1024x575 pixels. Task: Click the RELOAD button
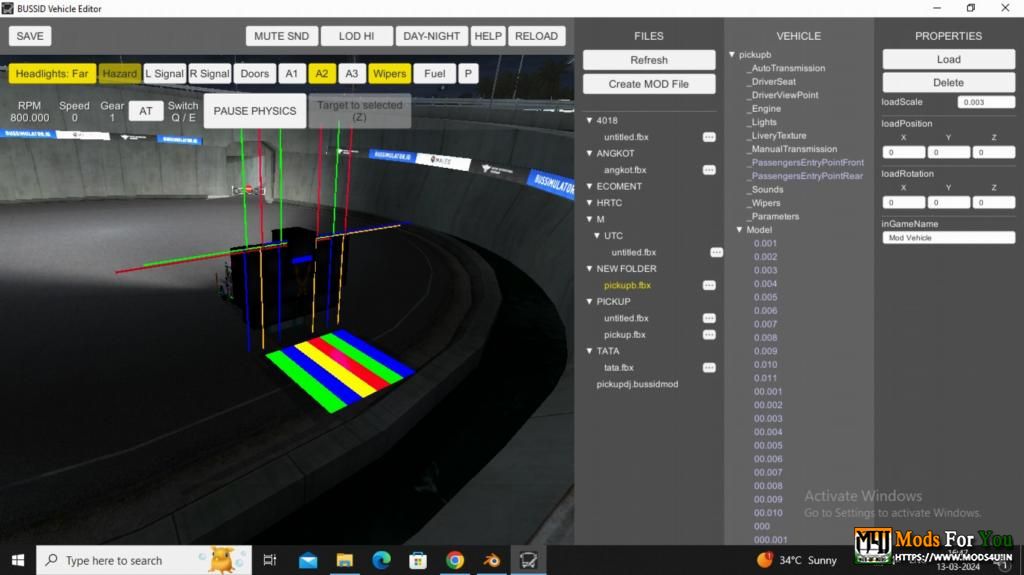[x=536, y=36]
